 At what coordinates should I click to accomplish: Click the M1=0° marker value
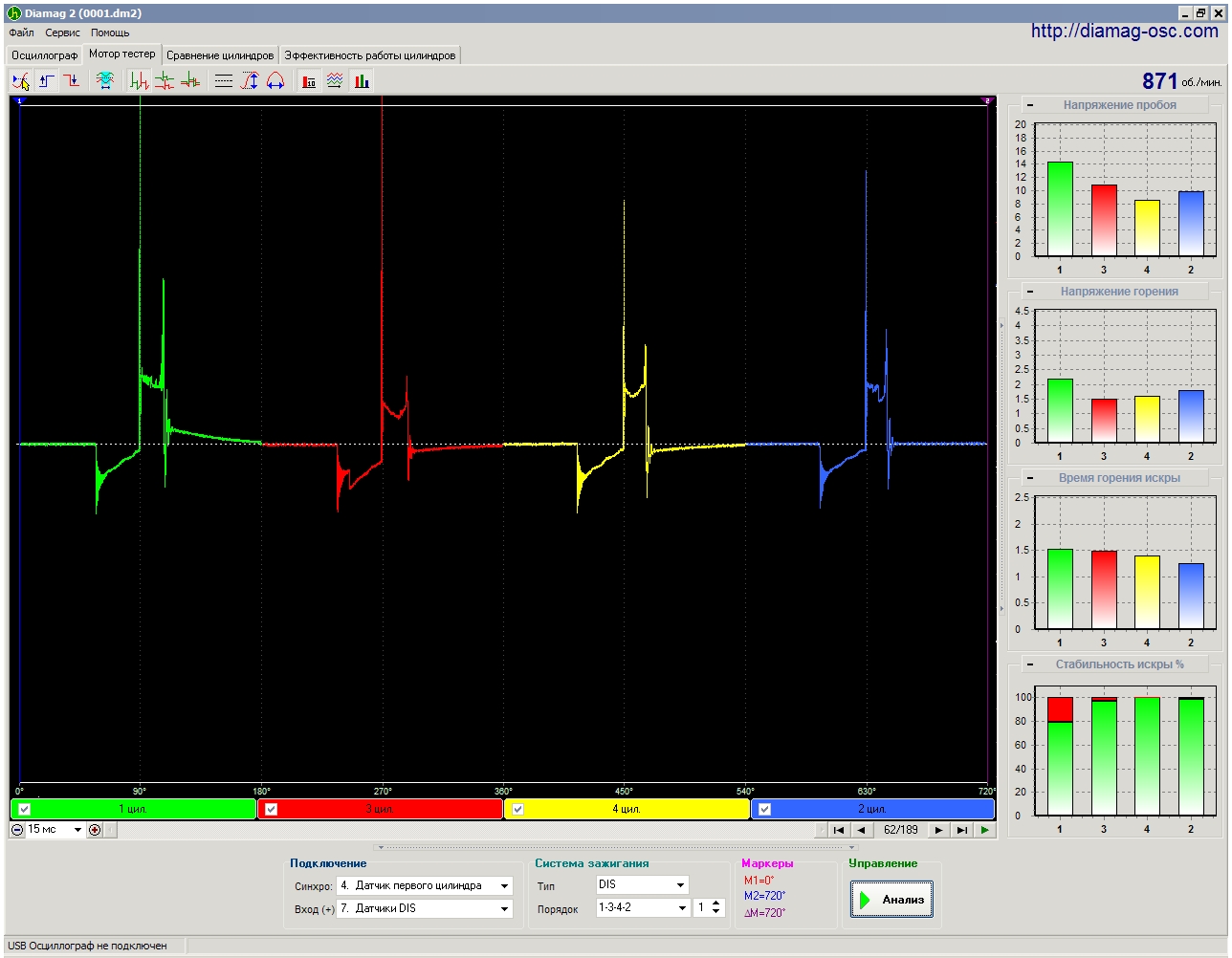(x=759, y=881)
